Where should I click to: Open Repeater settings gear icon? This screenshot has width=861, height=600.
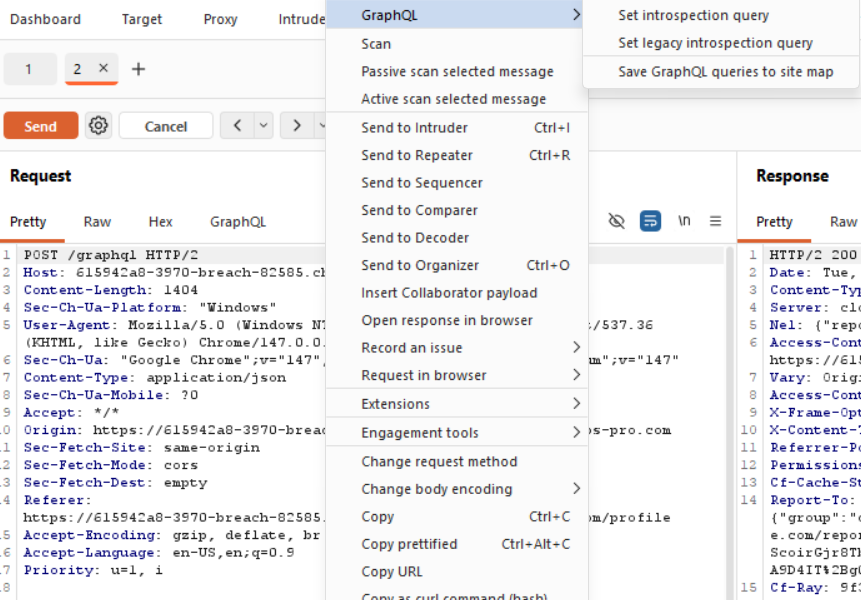pos(98,126)
